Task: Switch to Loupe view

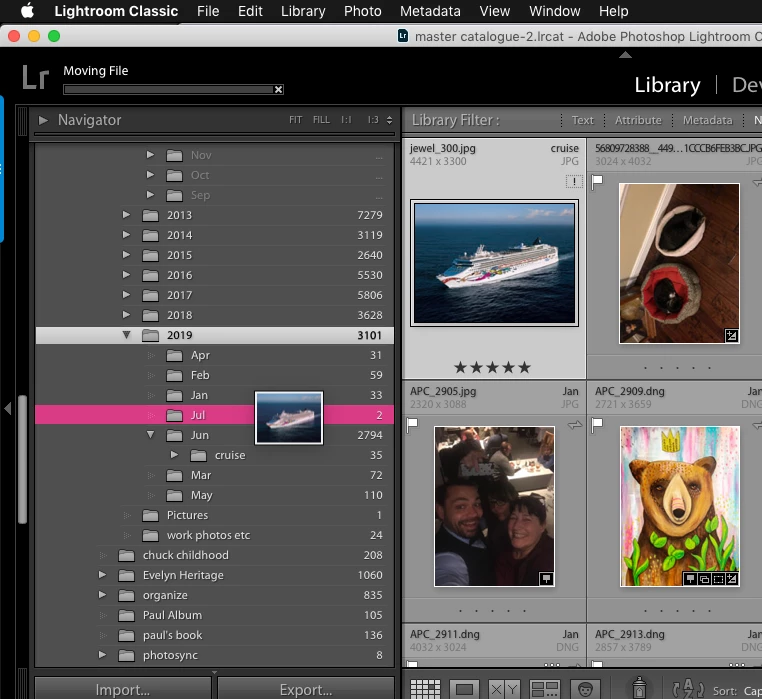Action: tap(464, 689)
